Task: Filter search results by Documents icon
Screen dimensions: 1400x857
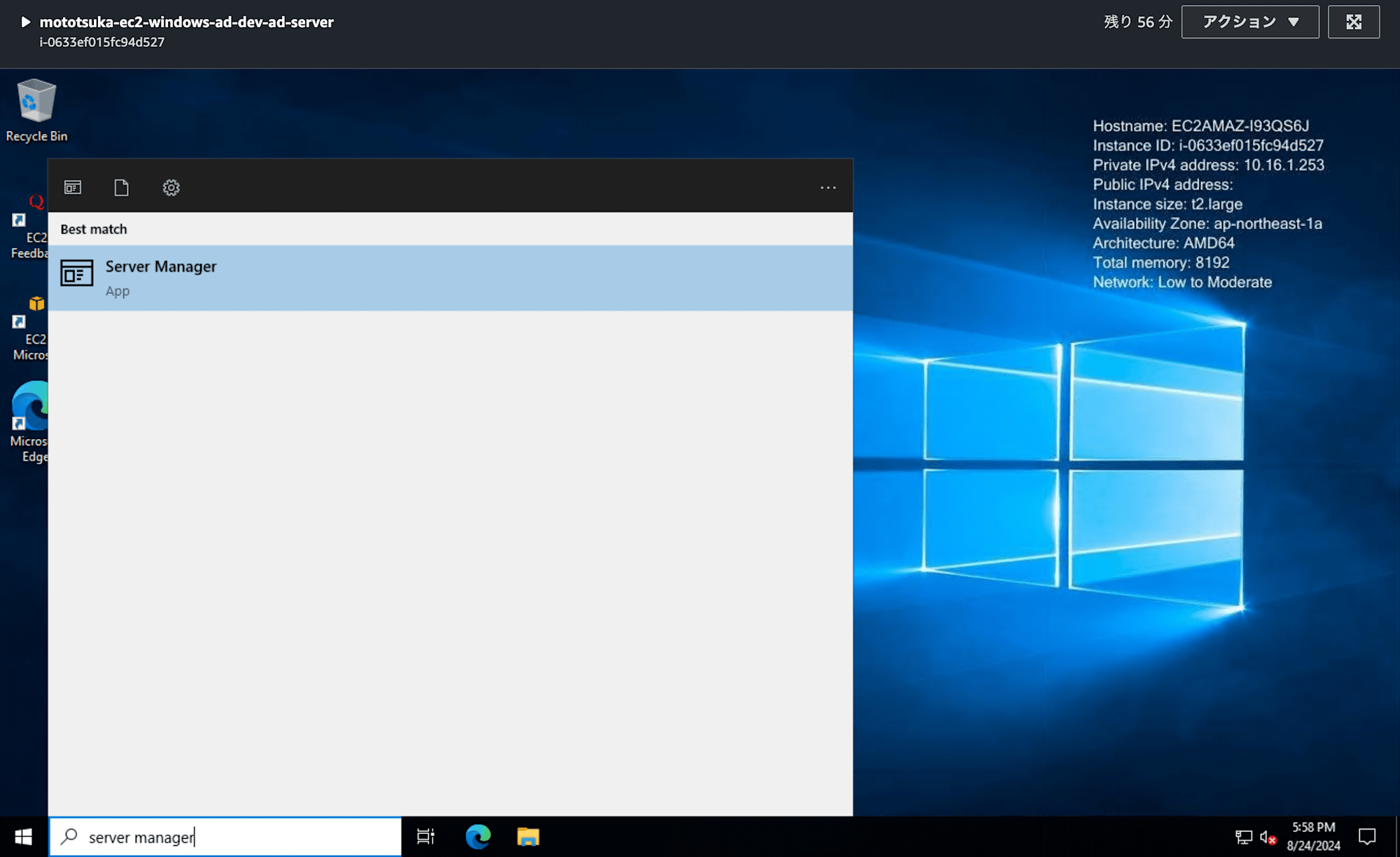Action: pyautogui.click(x=122, y=188)
